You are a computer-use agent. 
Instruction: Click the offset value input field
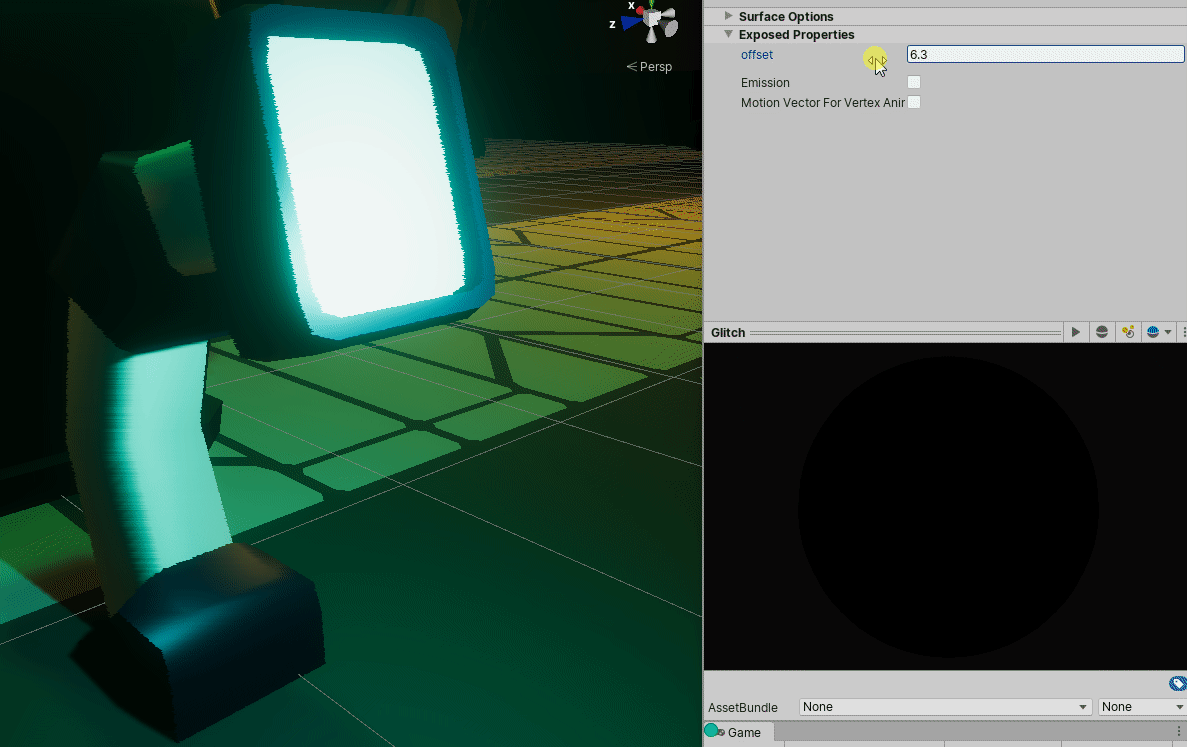[x=1044, y=55]
